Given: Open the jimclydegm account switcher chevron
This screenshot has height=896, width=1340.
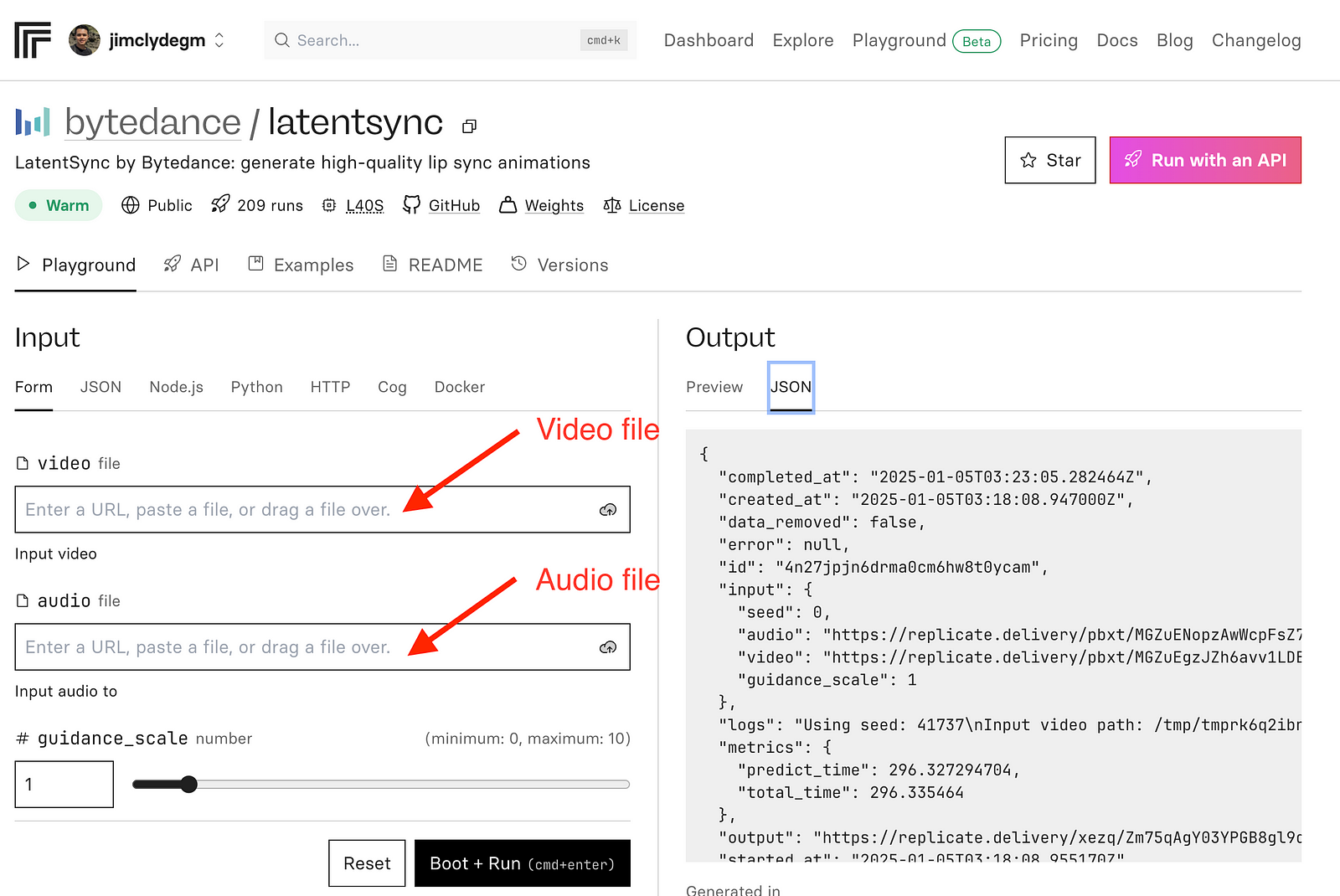Looking at the screenshot, I should [218, 39].
